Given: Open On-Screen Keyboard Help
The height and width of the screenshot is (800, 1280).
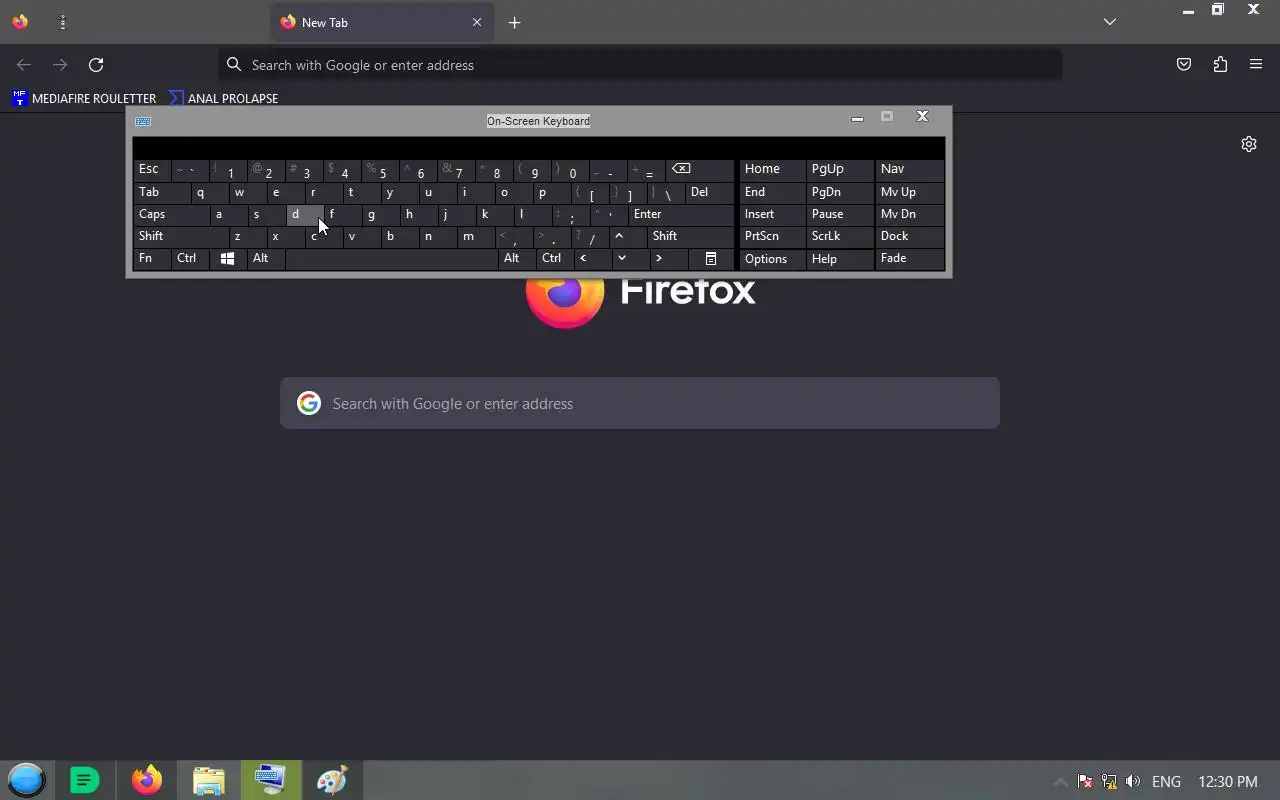Looking at the screenshot, I should 840,259.
